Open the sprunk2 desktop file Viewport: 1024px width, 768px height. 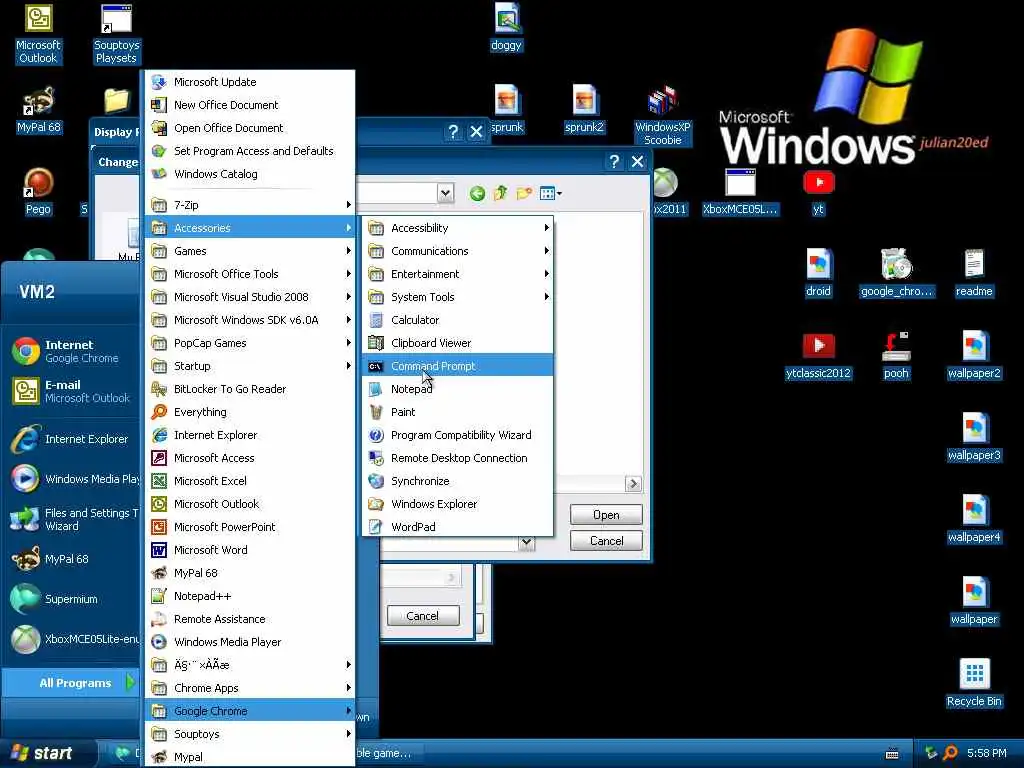coord(584,108)
